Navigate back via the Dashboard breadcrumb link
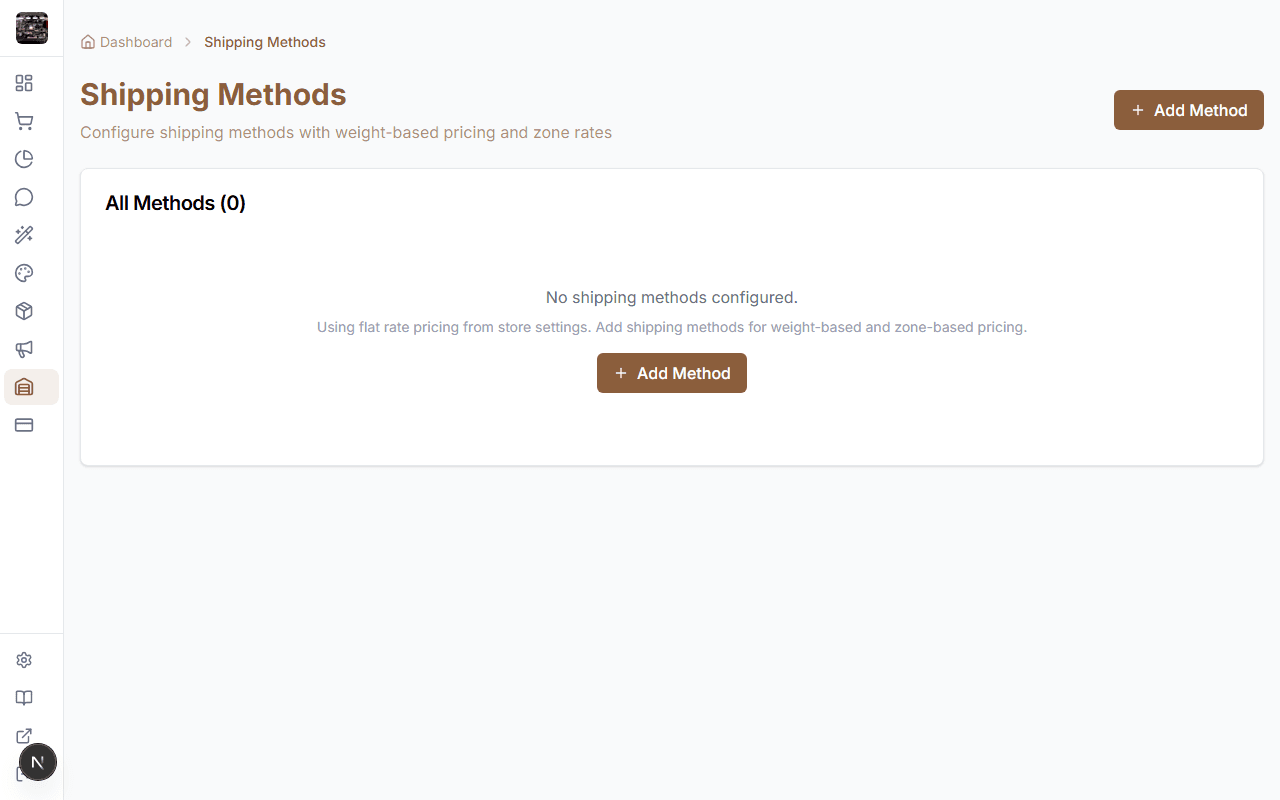 [135, 41]
